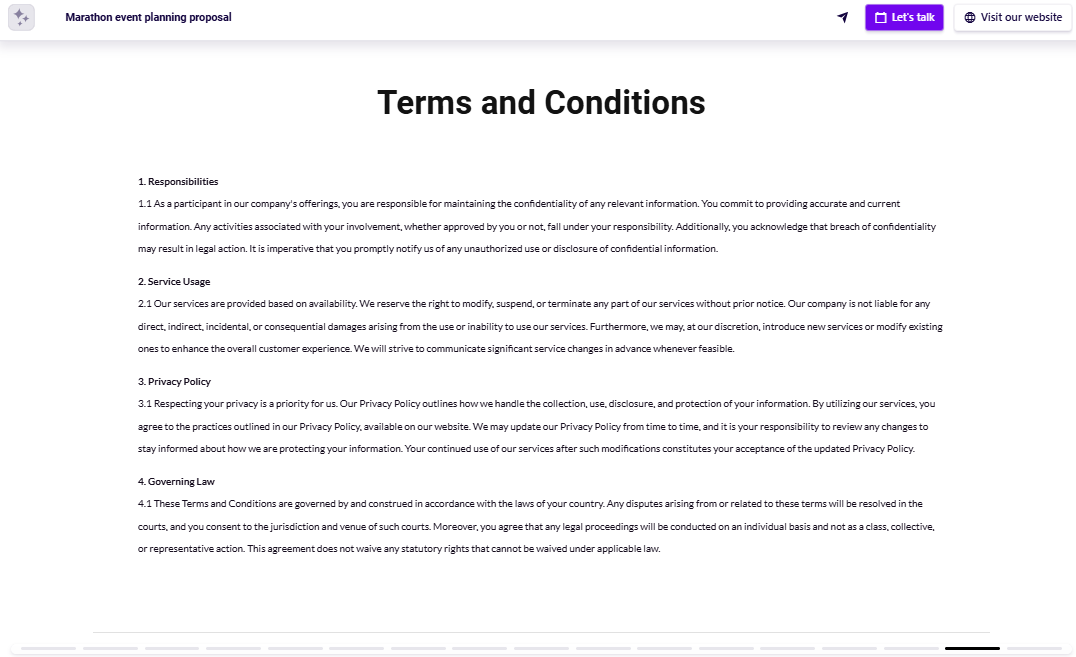1076x657 pixels.
Task: Click the horizontal scrollbar above the thumbnails
Action: coord(540,632)
